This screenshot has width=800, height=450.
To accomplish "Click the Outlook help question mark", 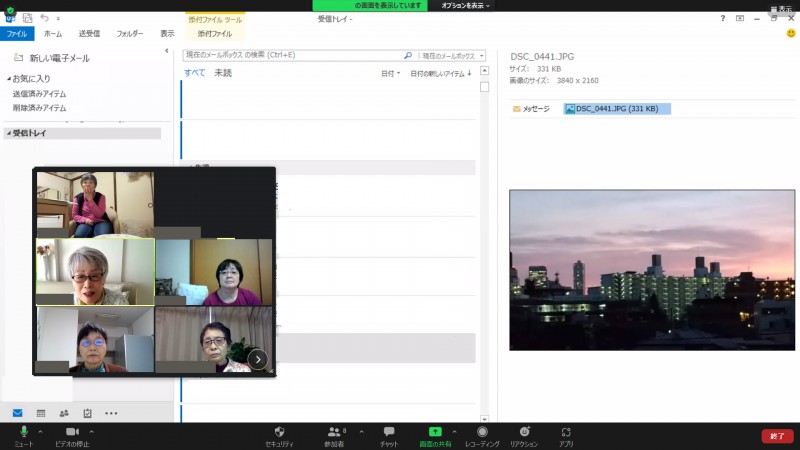I will pos(722,18).
